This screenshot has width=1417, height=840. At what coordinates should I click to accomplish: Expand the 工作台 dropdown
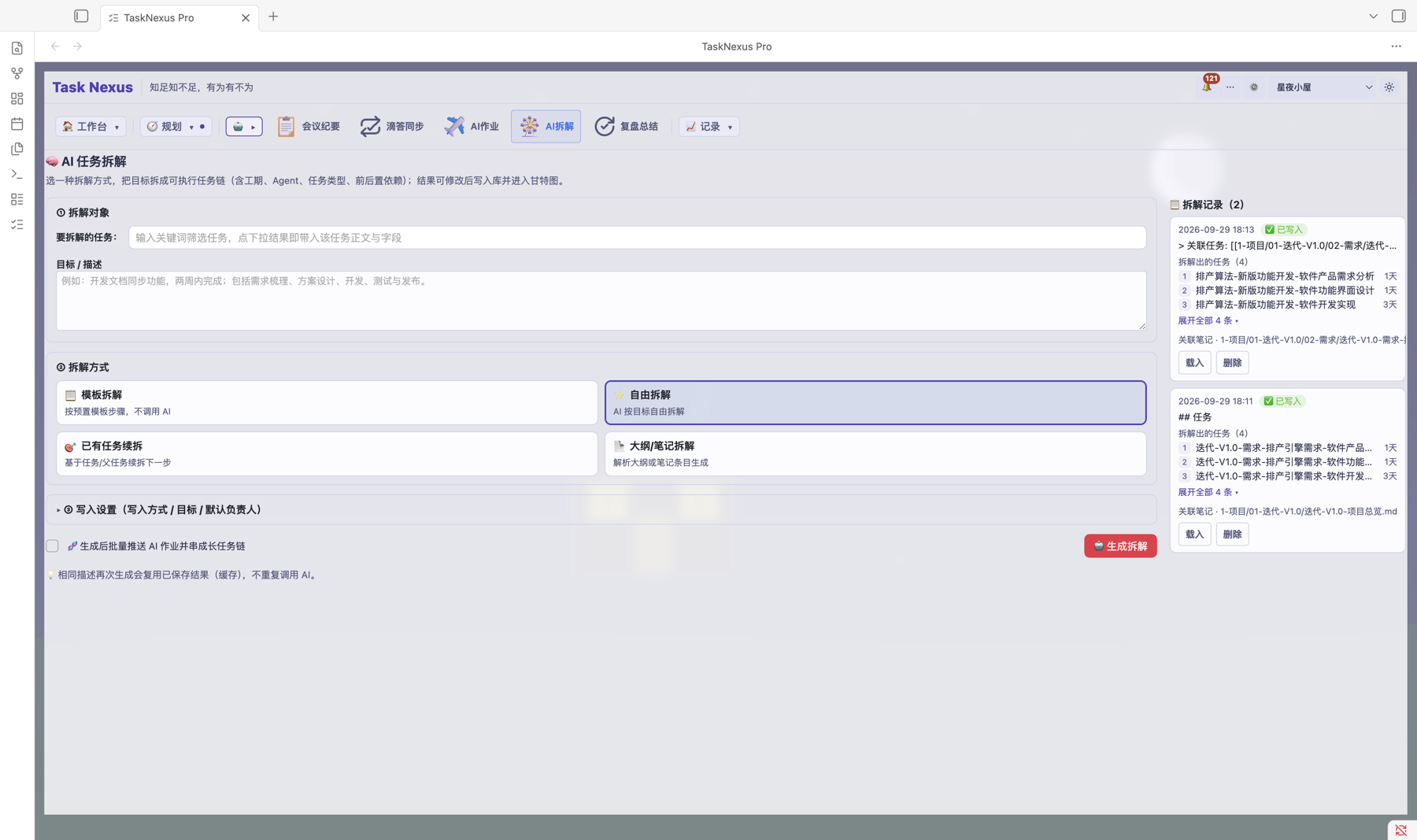click(91, 126)
